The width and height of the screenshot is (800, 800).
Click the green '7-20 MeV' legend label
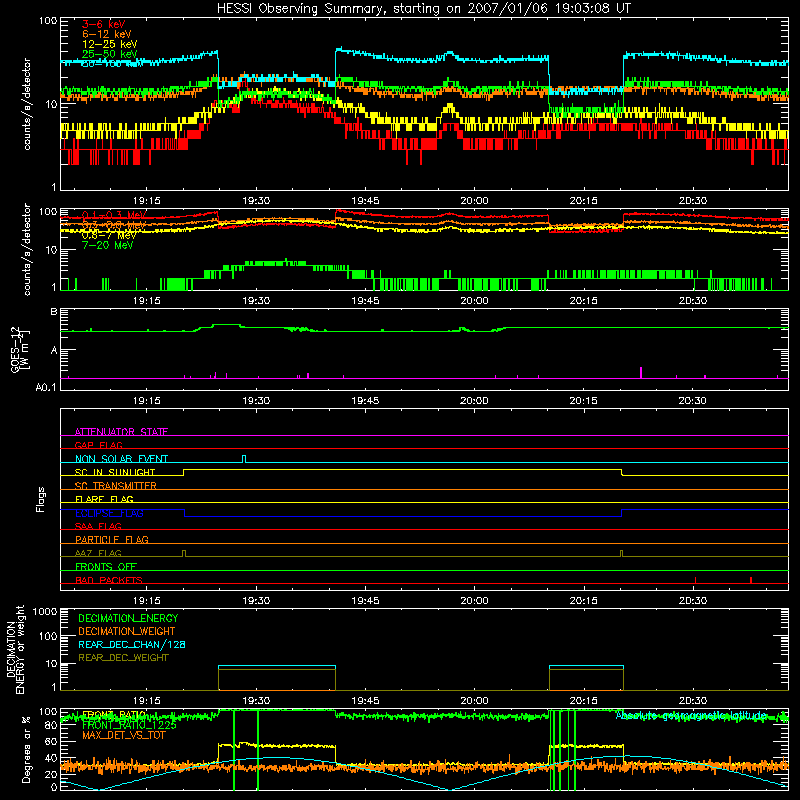click(x=107, y=245)
